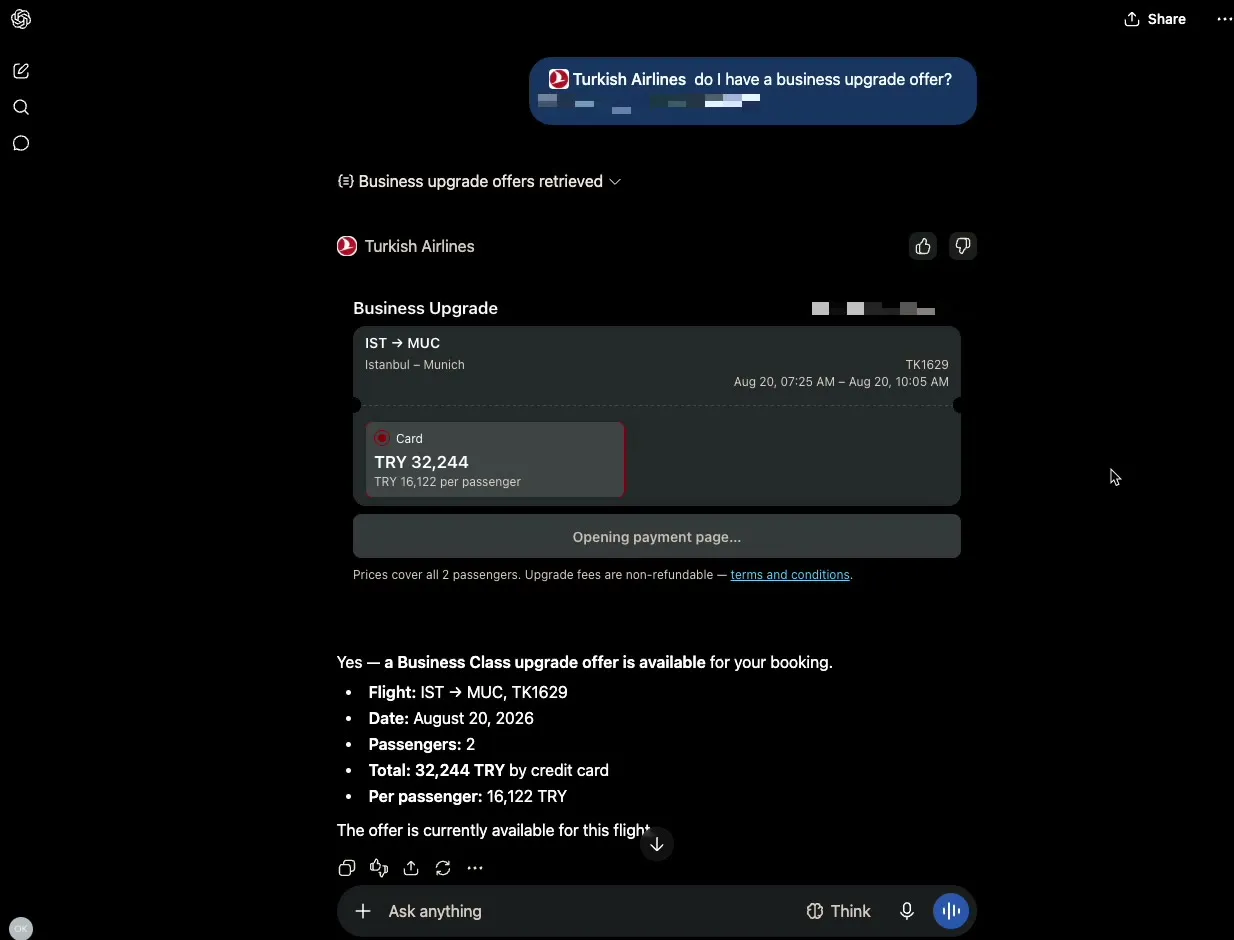1234x940 pixels.
Task: Click the Opening payment page button
Action: coord(657,537)
